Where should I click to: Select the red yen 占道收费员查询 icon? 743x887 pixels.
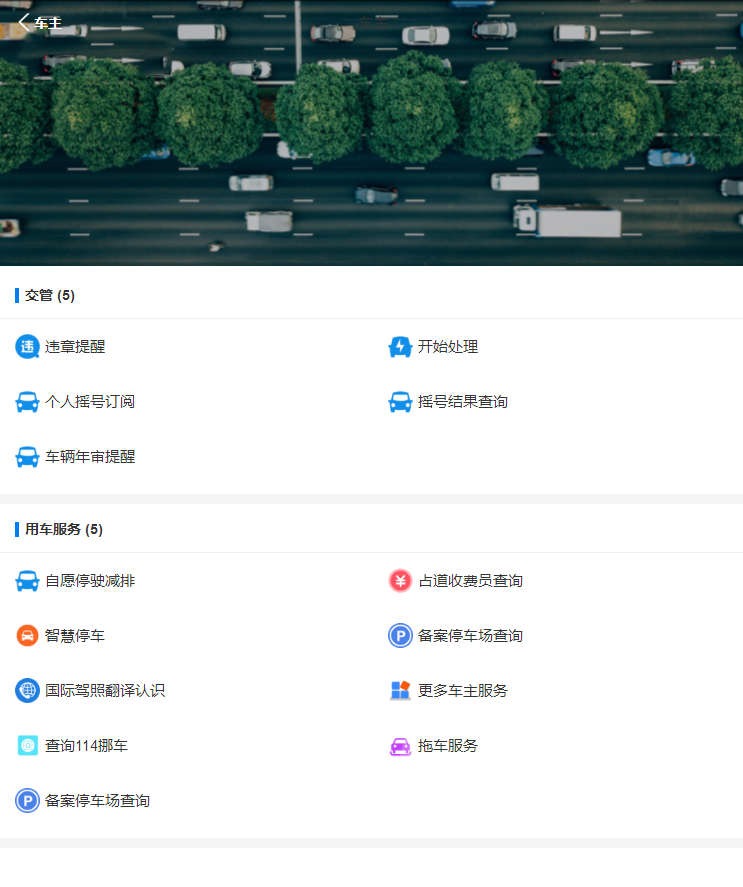point(400,581)
